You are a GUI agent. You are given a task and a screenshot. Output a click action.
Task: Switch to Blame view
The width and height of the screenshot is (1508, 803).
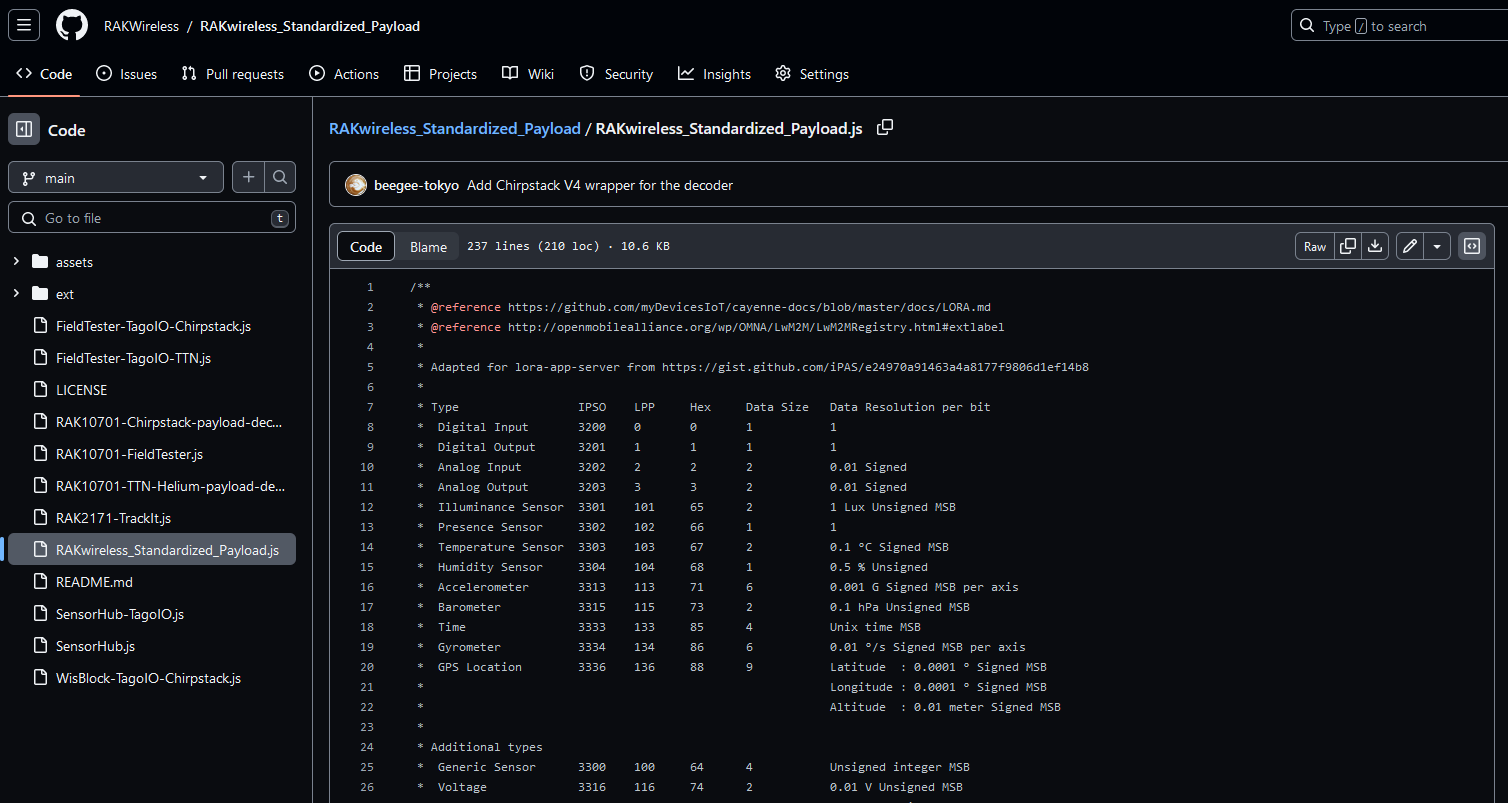428,247
